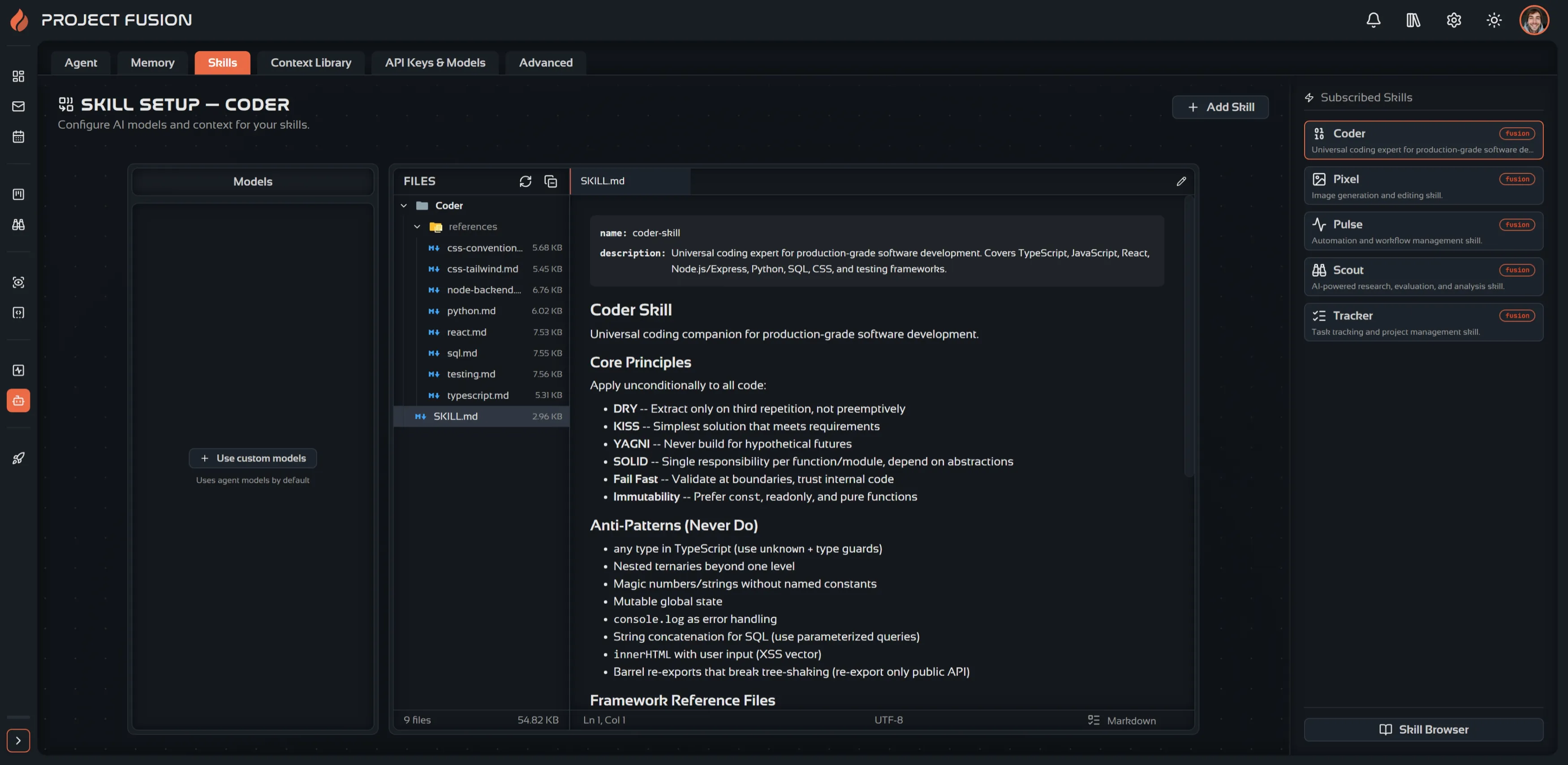Select the Pixel skill card
Screen dimensions: 1568x765
coord(1423,185)
